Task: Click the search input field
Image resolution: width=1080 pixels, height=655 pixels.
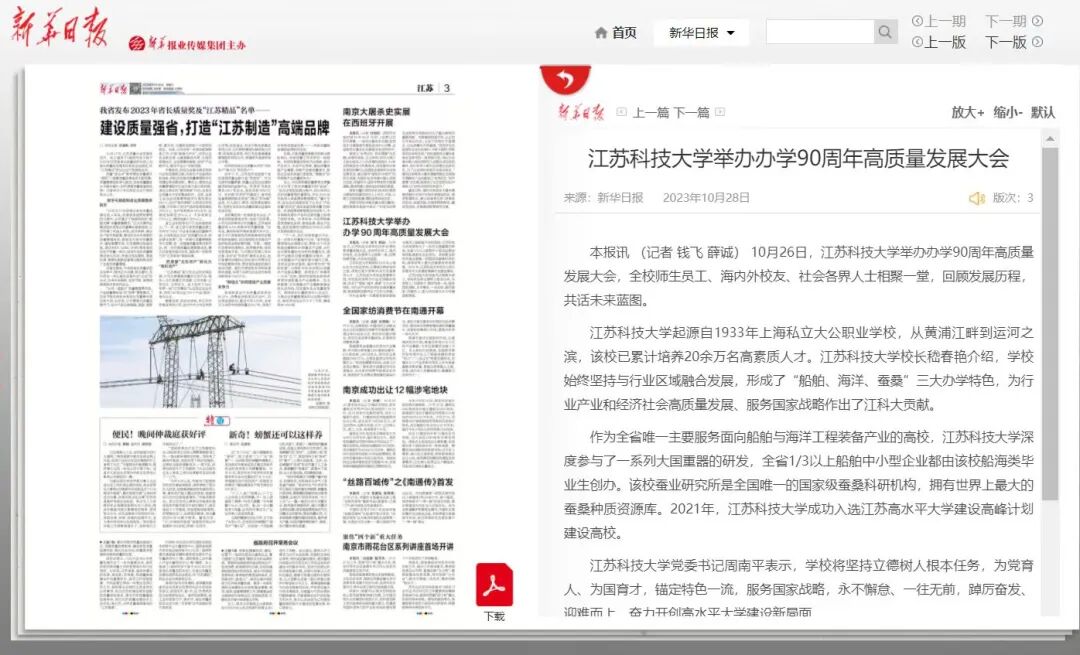Action: coord(820,31)
